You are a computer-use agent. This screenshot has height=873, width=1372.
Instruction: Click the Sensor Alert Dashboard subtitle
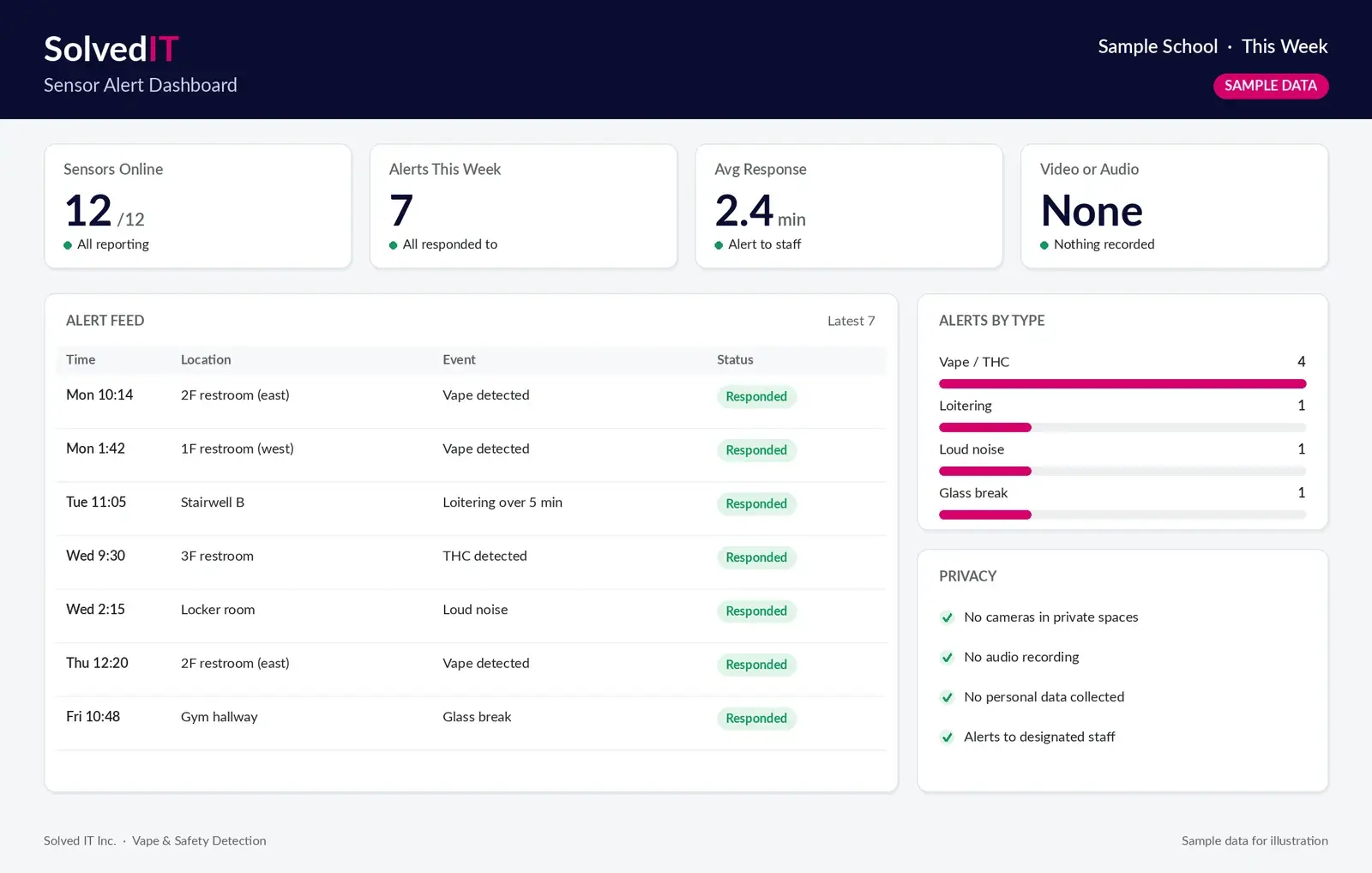(141, 85)
